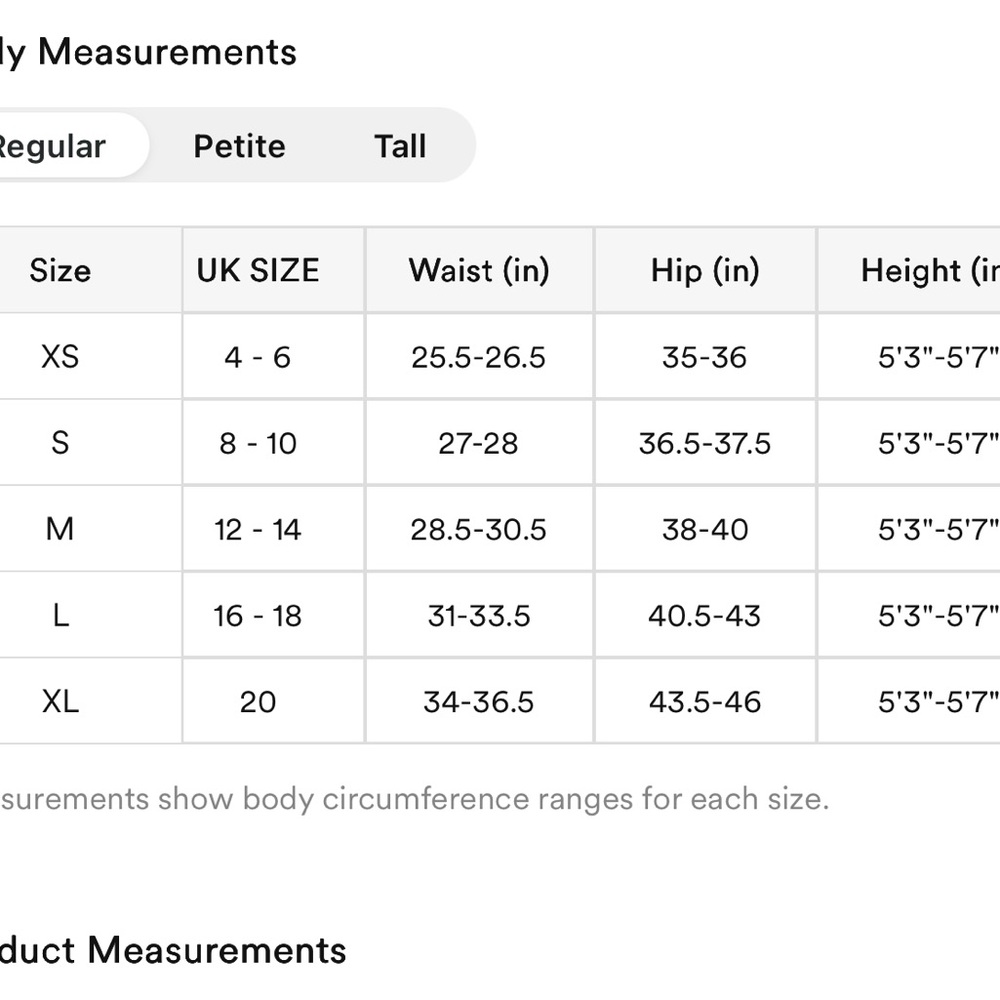
Task: Switch to the Petite fit tab
Action: (239, 146)
